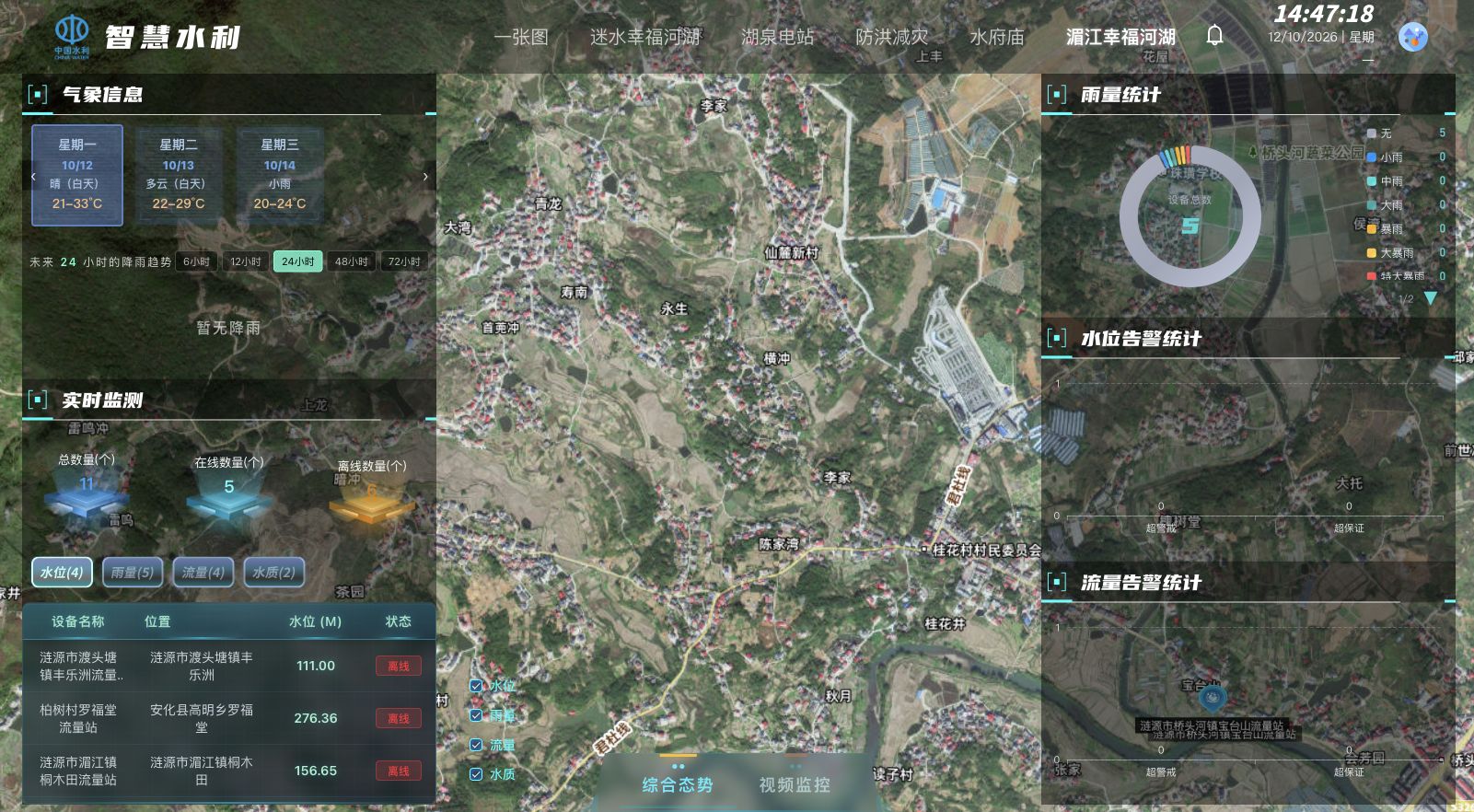Screen dimensions: 1474x812
Task: Select the 72小时 rainfall trend option
Action: [404, 261]
